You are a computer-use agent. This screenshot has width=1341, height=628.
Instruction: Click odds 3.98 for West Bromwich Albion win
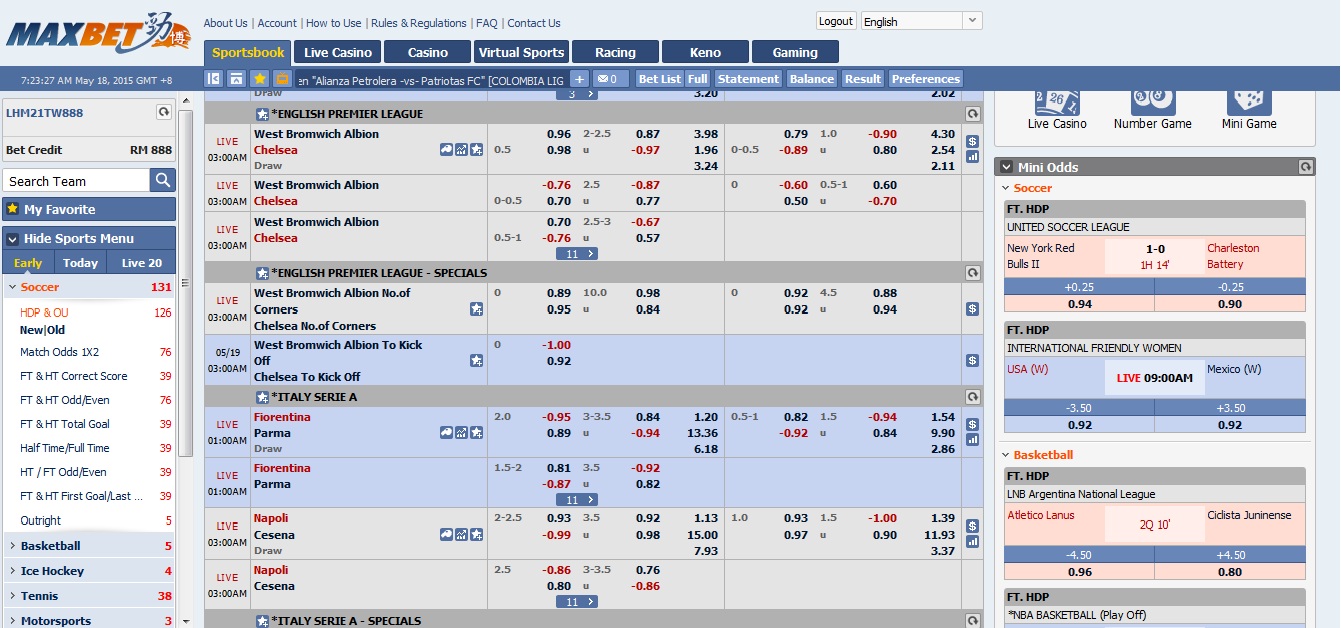click(706, 134)
